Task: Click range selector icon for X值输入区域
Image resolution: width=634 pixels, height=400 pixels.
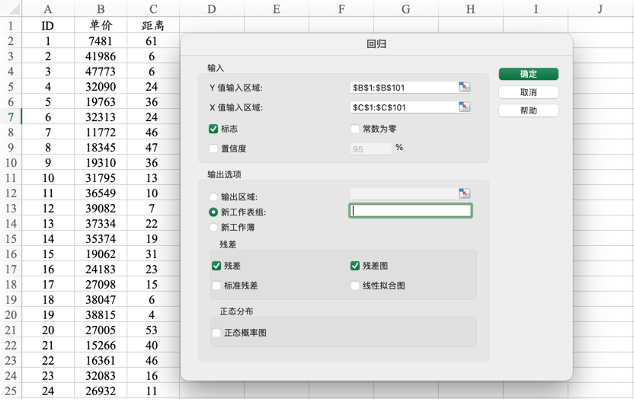Action: [x=464, y=107]
